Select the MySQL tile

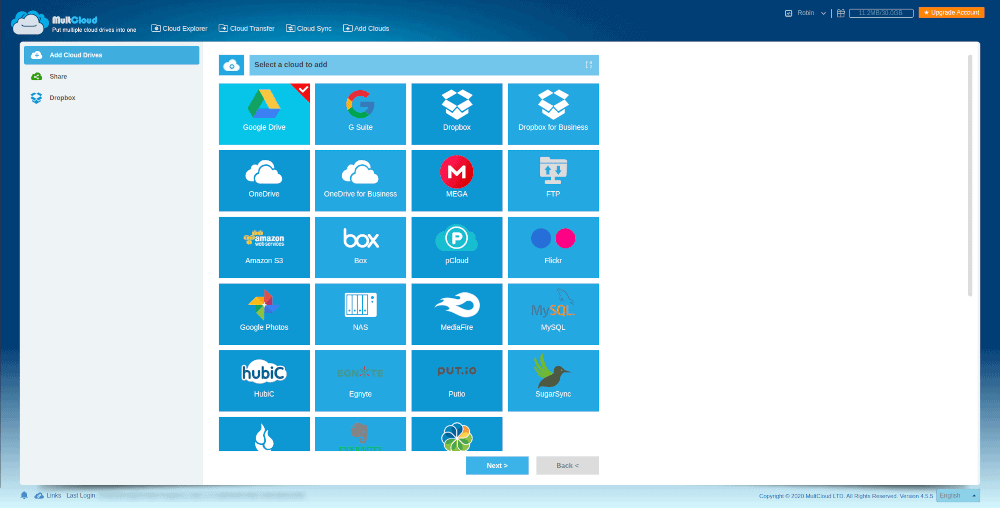(553, 314)
